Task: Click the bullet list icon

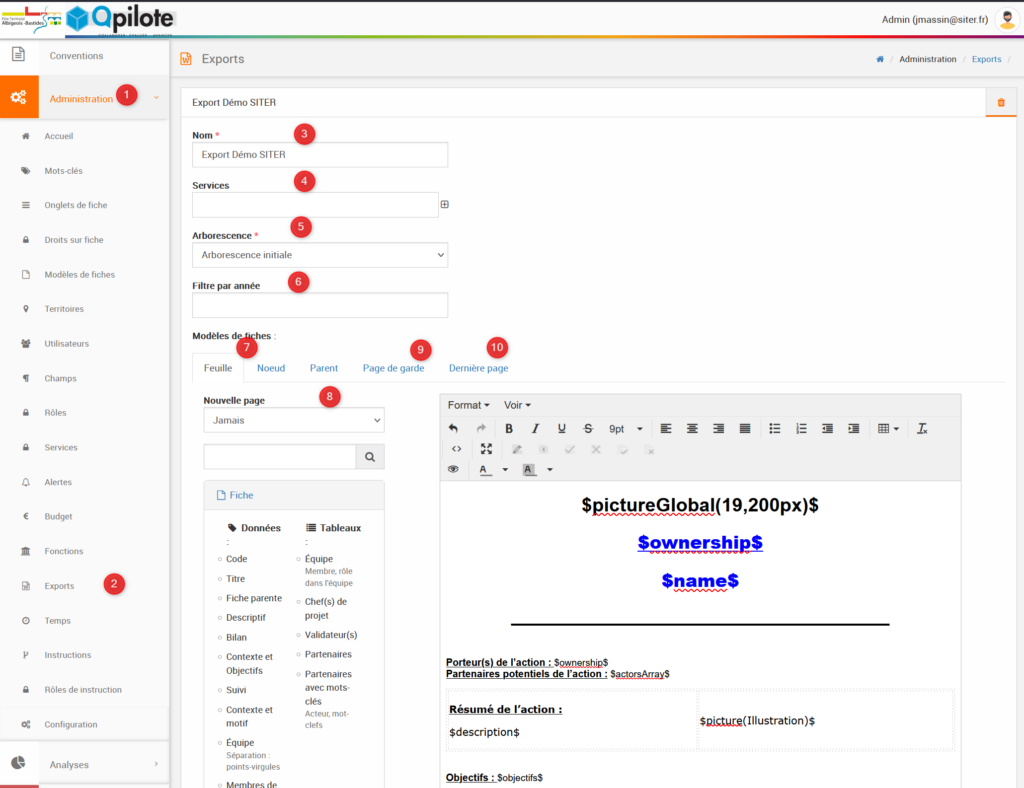Action: pos(775,428)
